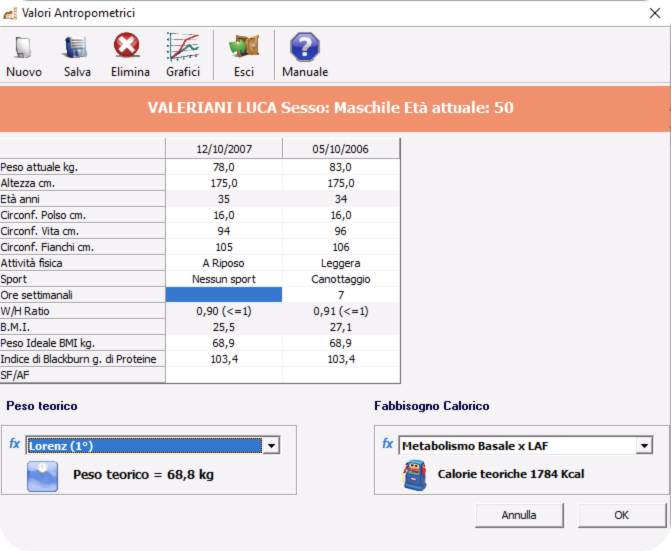Close the Valori Antropometrici window

coord(655,13)
